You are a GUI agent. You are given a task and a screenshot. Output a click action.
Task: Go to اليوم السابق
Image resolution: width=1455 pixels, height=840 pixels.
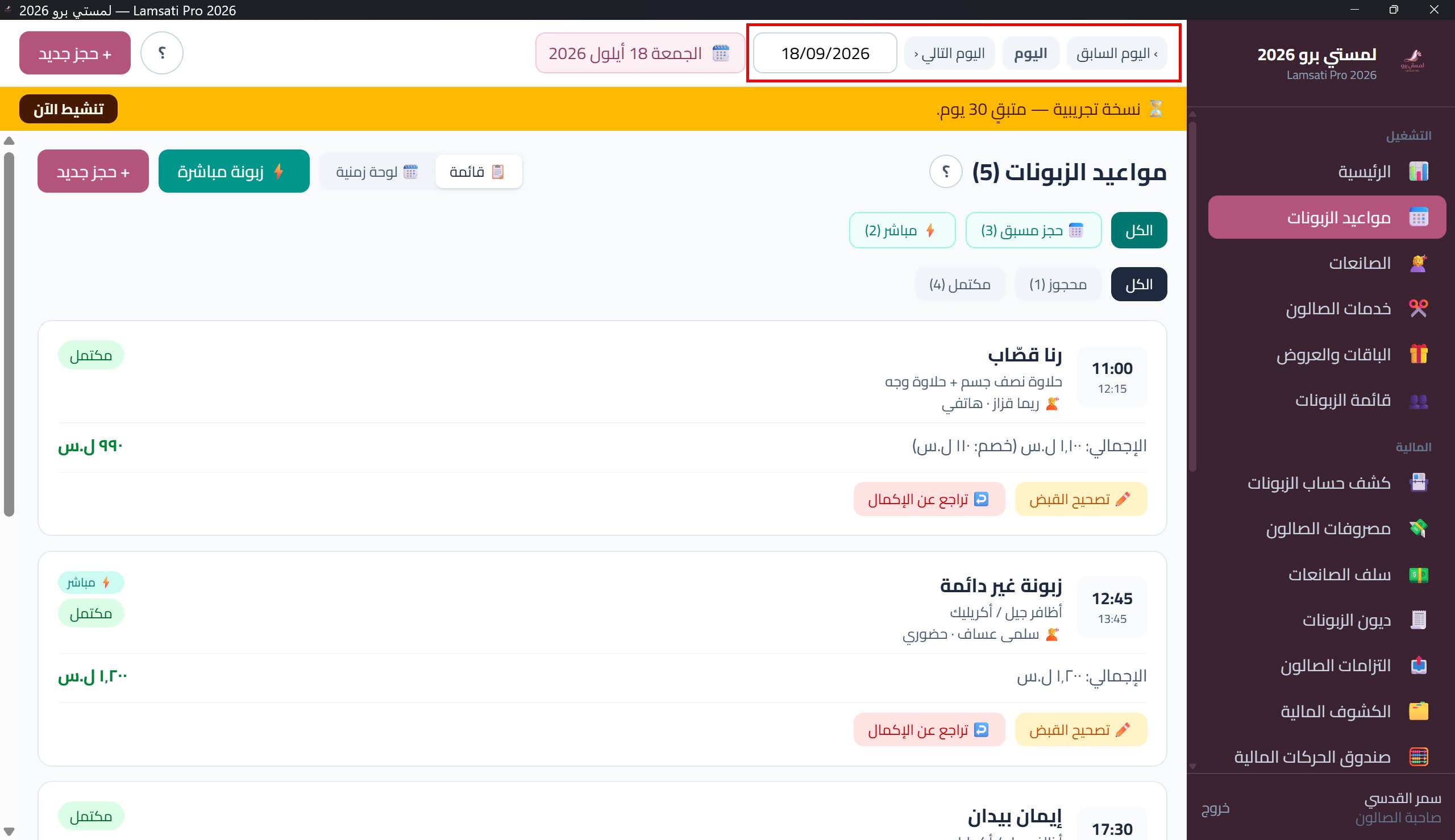click(1116, 53)
